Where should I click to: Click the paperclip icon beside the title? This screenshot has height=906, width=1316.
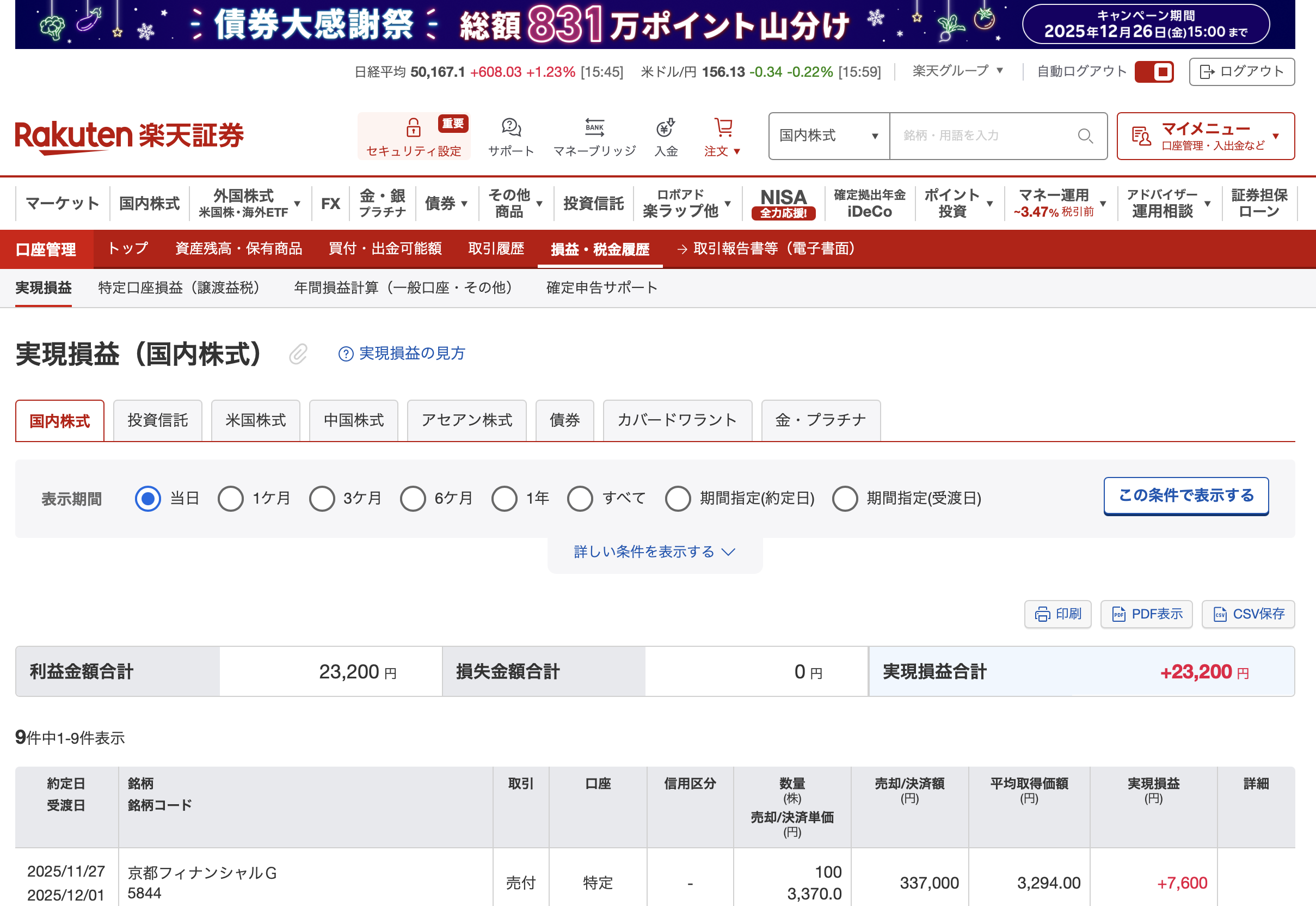298,354
